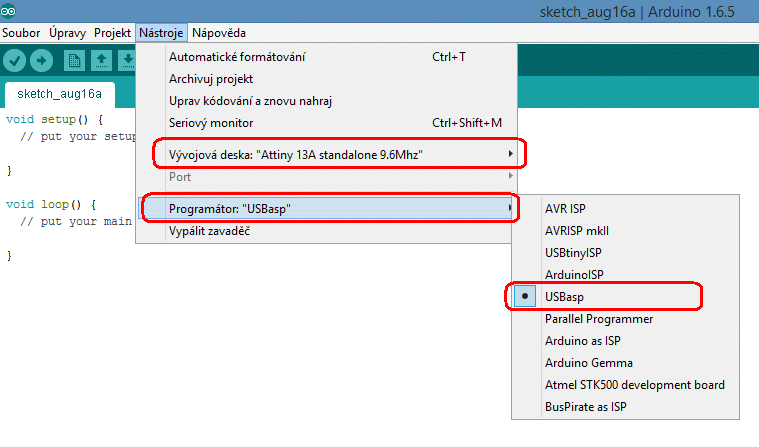
Task: Click the Save sketch down-arrow icon
Action: pos(127,61)
